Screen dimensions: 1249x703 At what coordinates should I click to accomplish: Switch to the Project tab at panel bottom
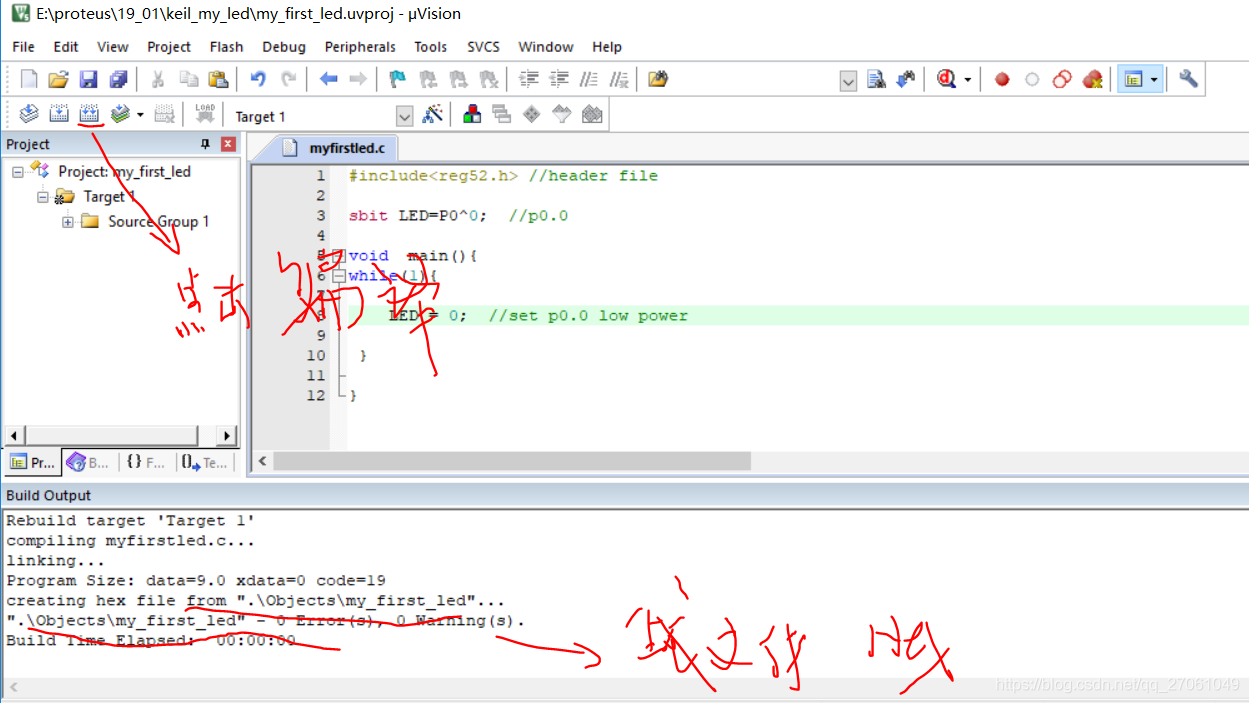(x=32, y=462)
